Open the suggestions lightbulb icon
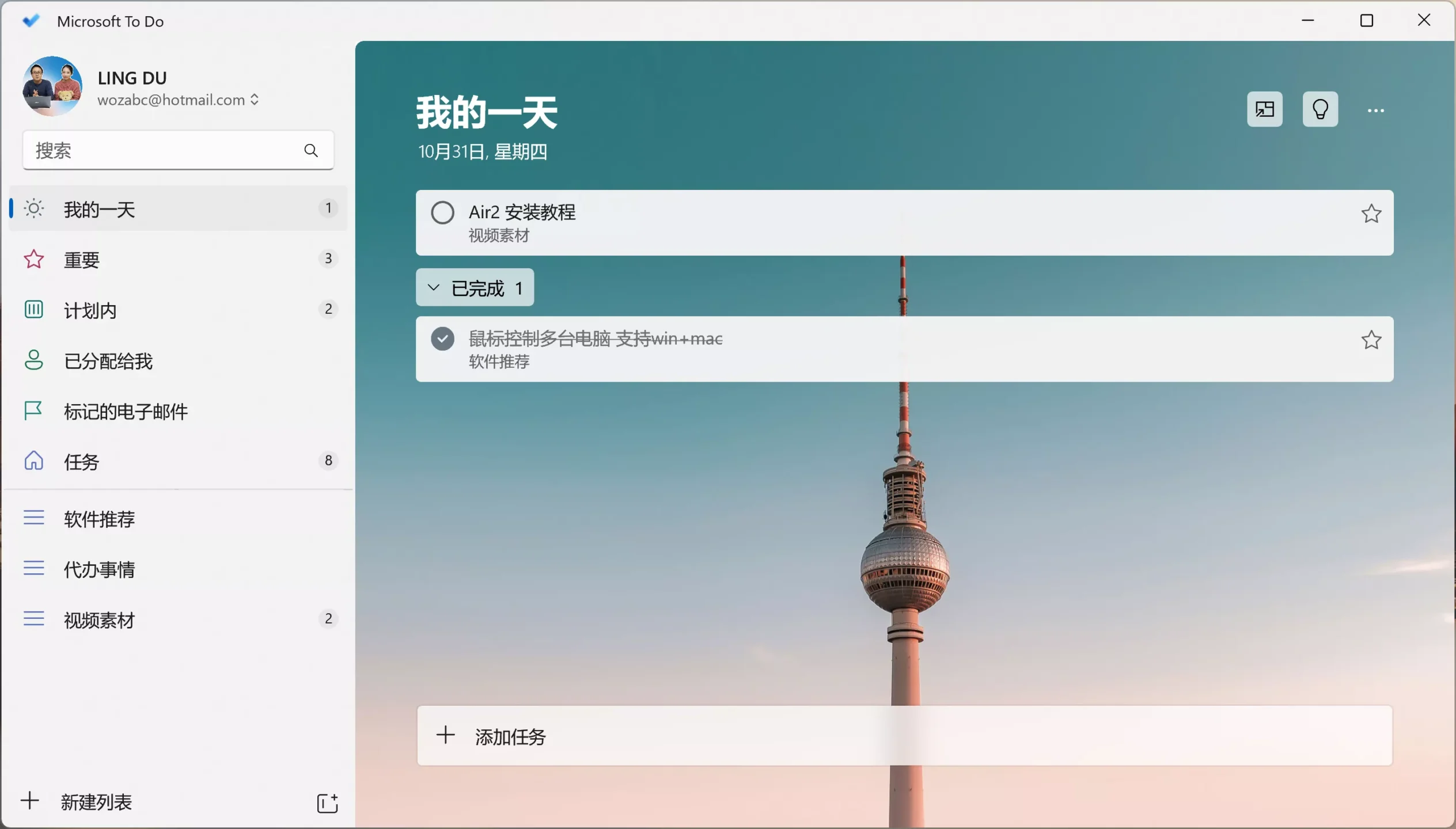 1320,109
